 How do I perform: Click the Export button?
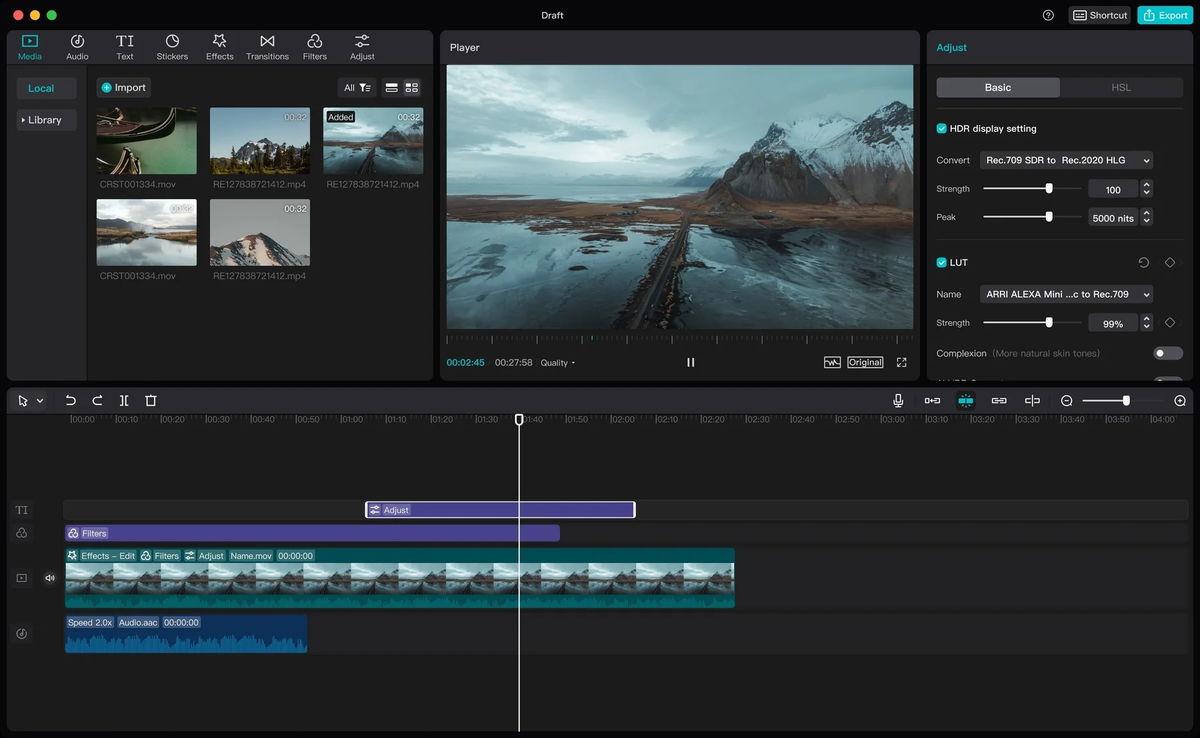pyautogui.click(x=1163, y=15)
